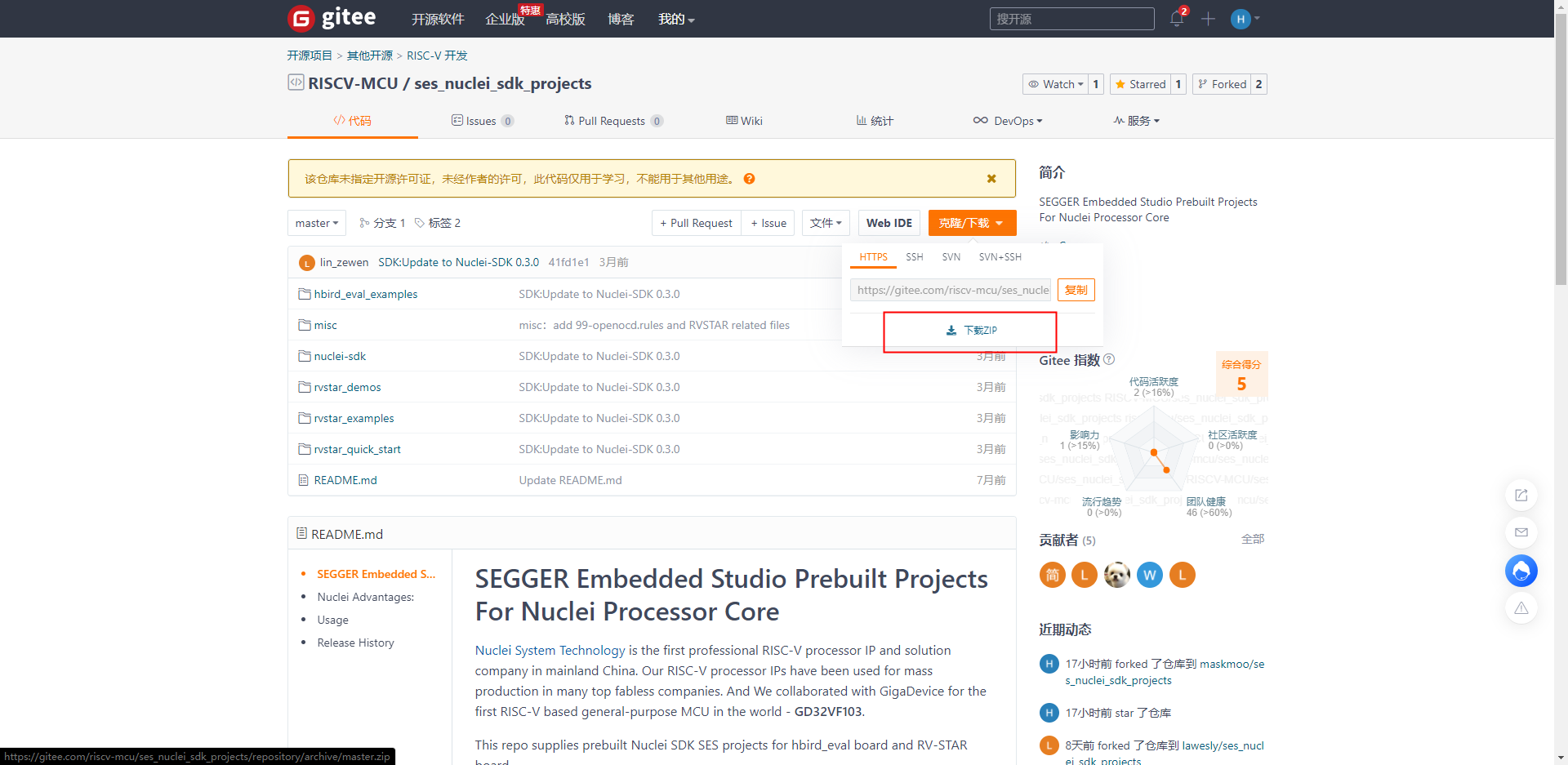Click the orange question-mark help icon
The width and height of the screenshot is (1568, 765).
click(x=749, y=179)
